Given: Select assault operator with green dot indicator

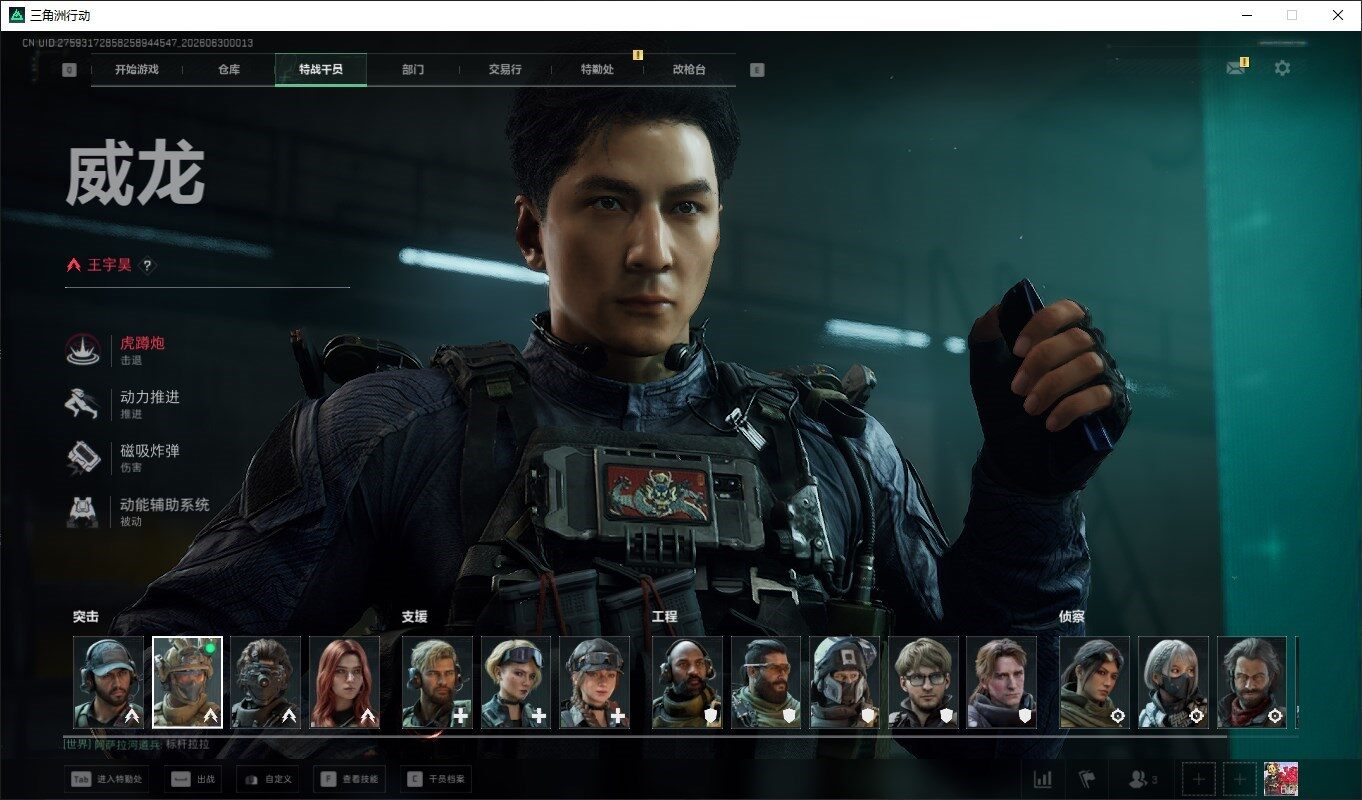Looking at the screenshot, I should (187, 682).
